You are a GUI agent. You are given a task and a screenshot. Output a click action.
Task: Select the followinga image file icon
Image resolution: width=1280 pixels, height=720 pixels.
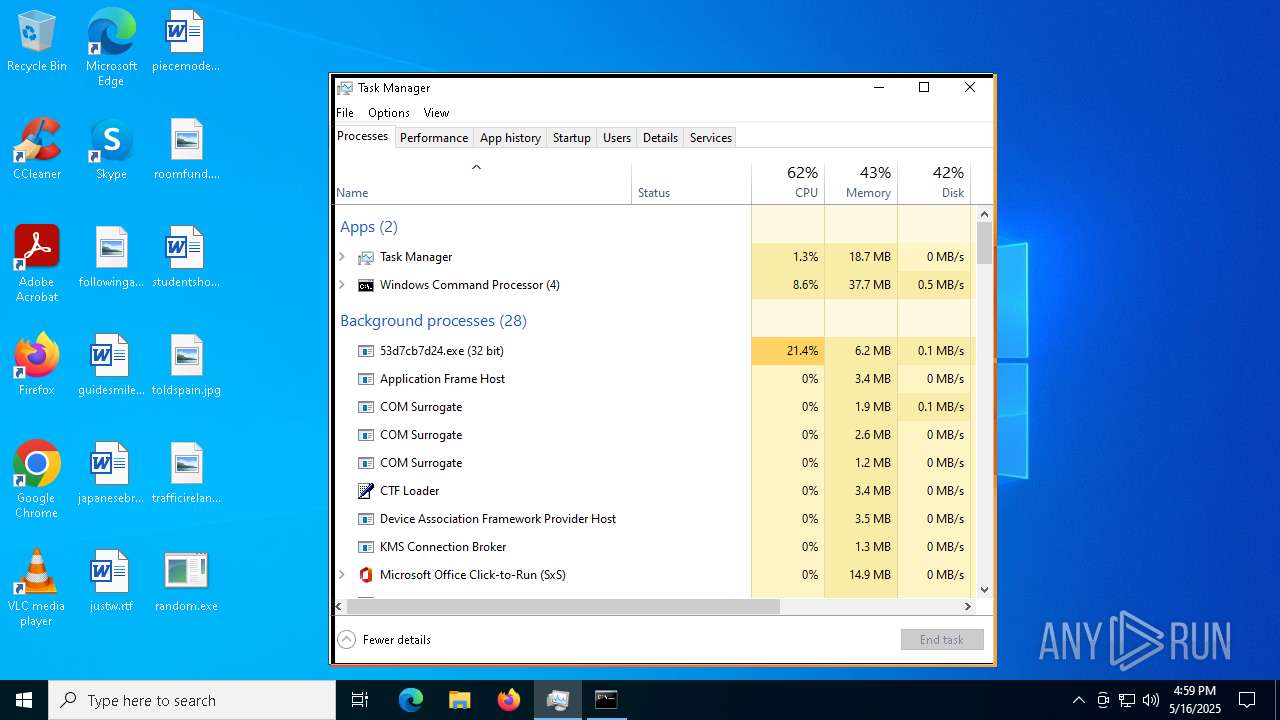tap(111, 258)
